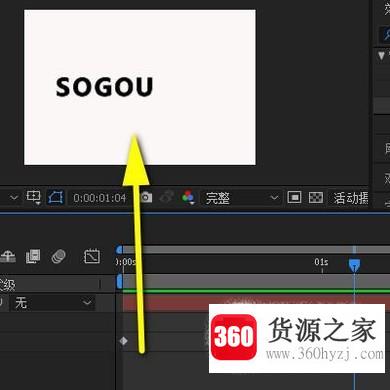Viewport: 390px width, 390px height.
Task: Click the work area start handle
Action: pos(119,281)
